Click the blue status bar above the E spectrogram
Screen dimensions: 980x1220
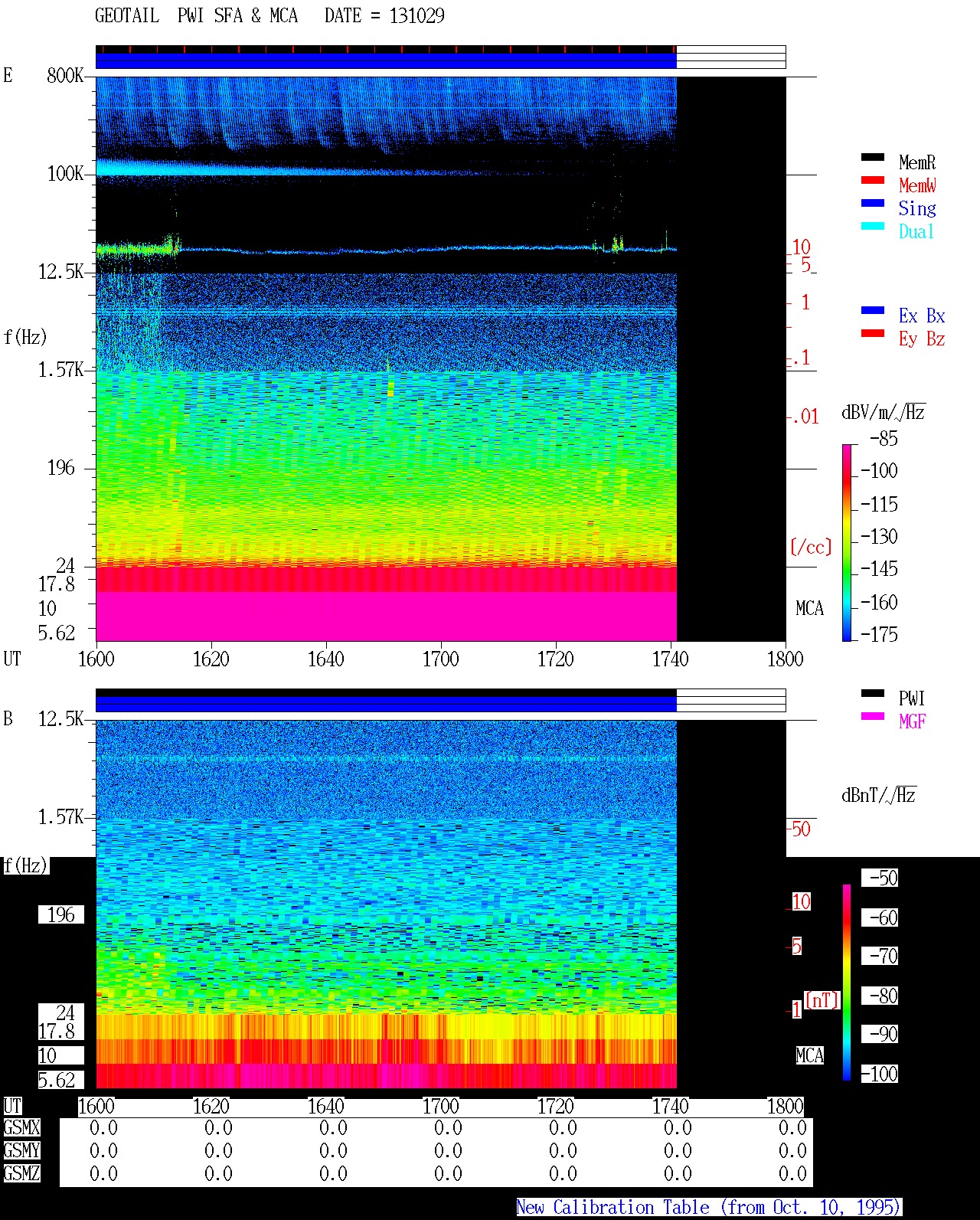click(x=386, y=61)
